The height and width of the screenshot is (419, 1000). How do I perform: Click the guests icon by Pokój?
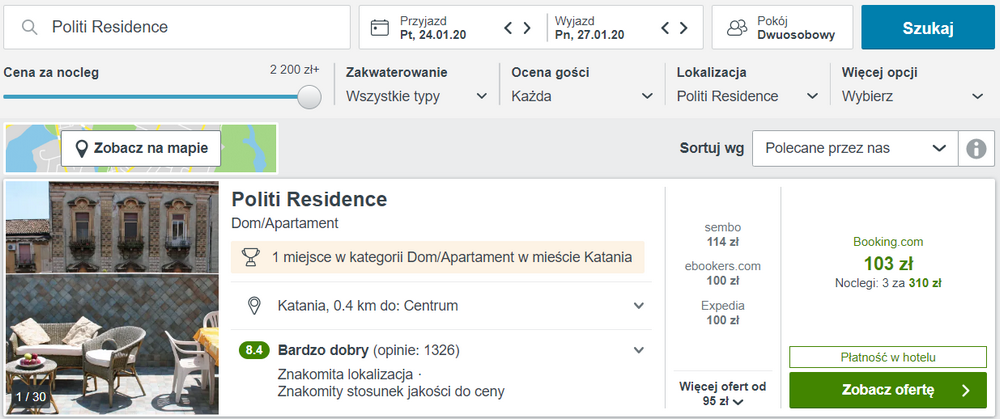pos(737,27)
